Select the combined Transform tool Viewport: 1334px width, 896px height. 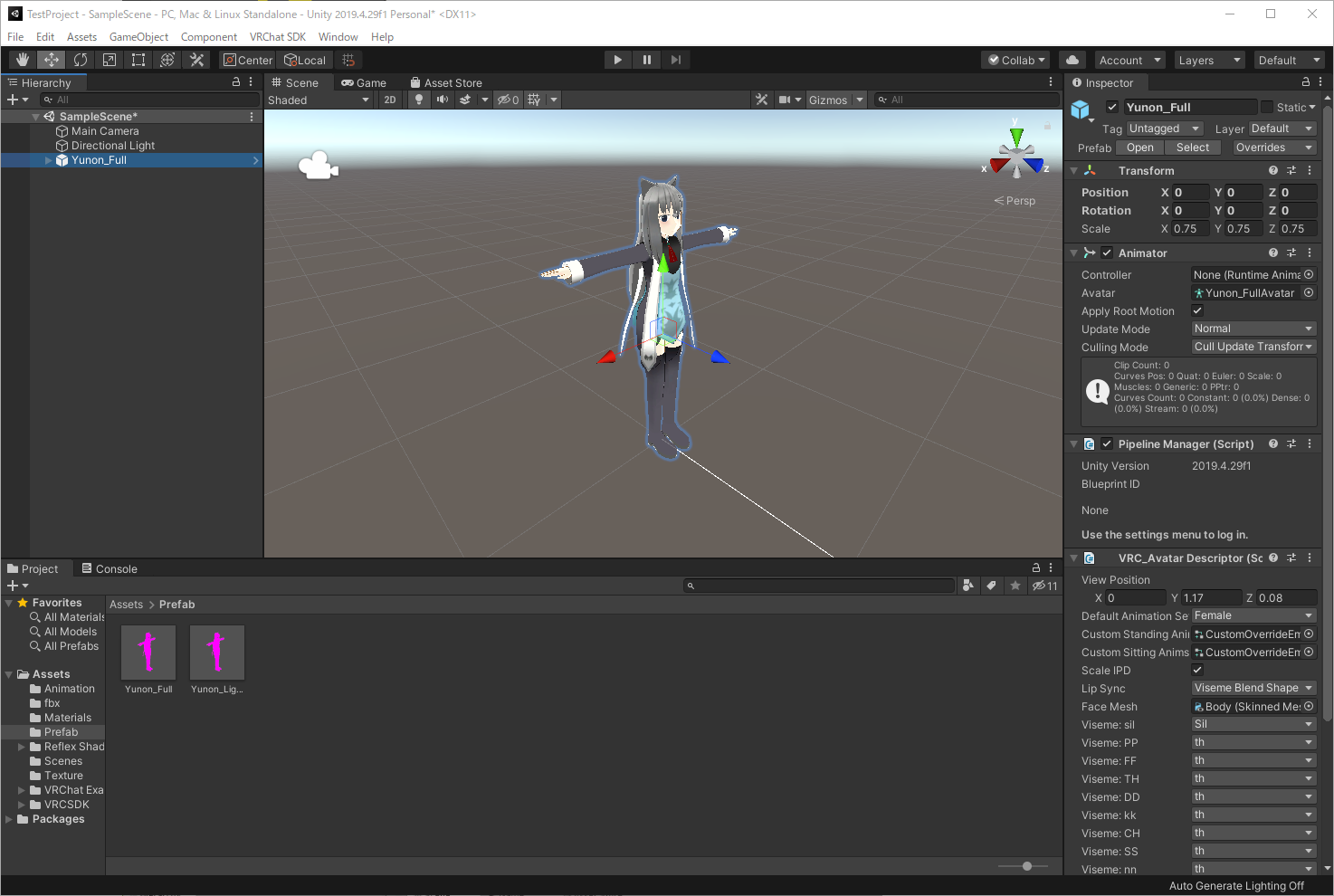click(x=167, y=60)
